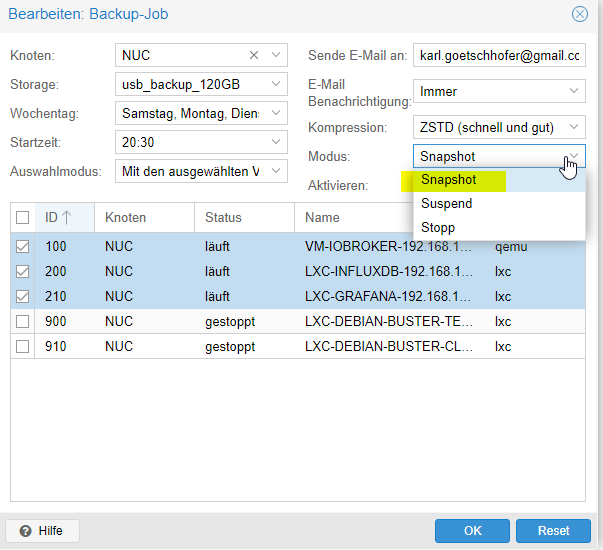Open the Storage dropdown
Screen dimensions: 603x550
pos(276,84)
